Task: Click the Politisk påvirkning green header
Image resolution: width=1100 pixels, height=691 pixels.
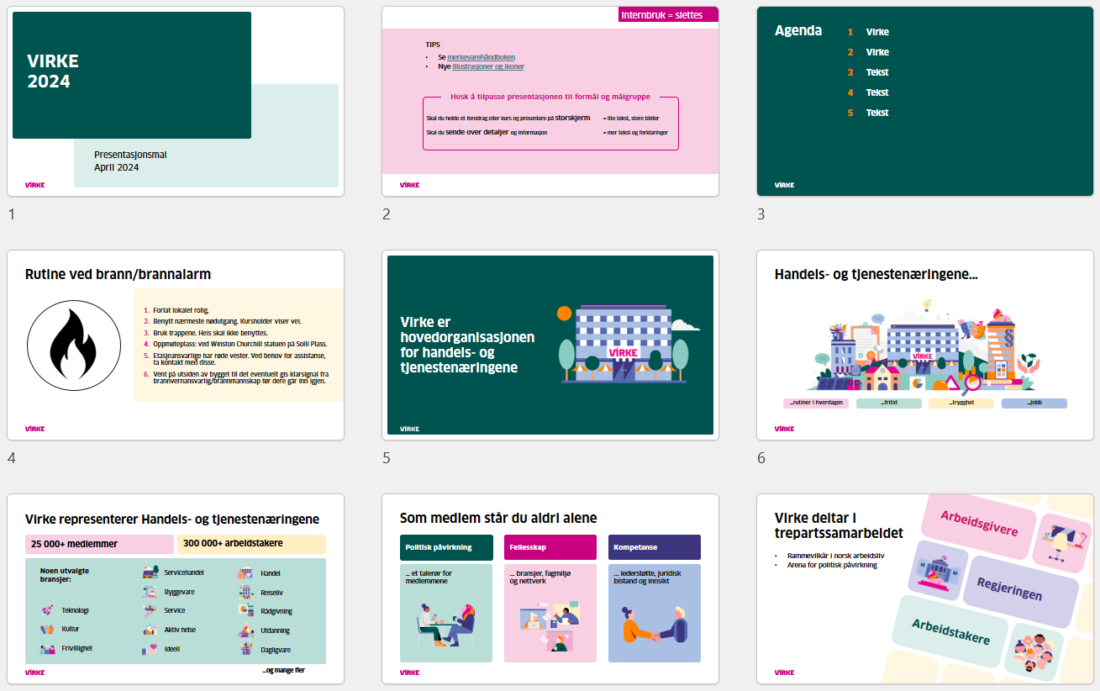Action: coord(446,547)
